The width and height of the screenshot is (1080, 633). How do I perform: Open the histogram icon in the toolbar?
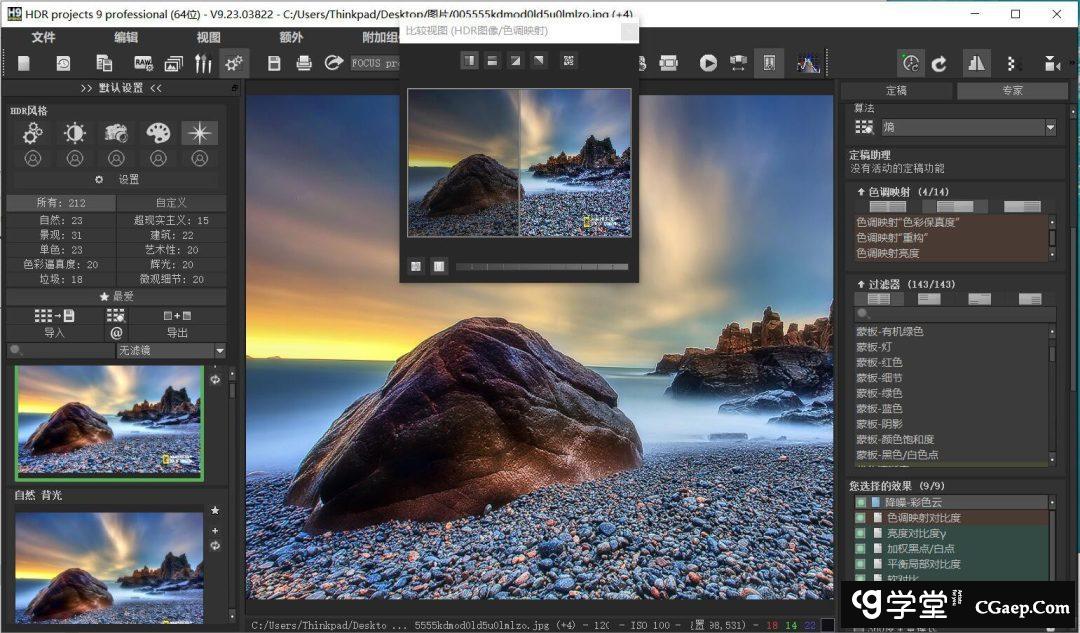point(807,63)
